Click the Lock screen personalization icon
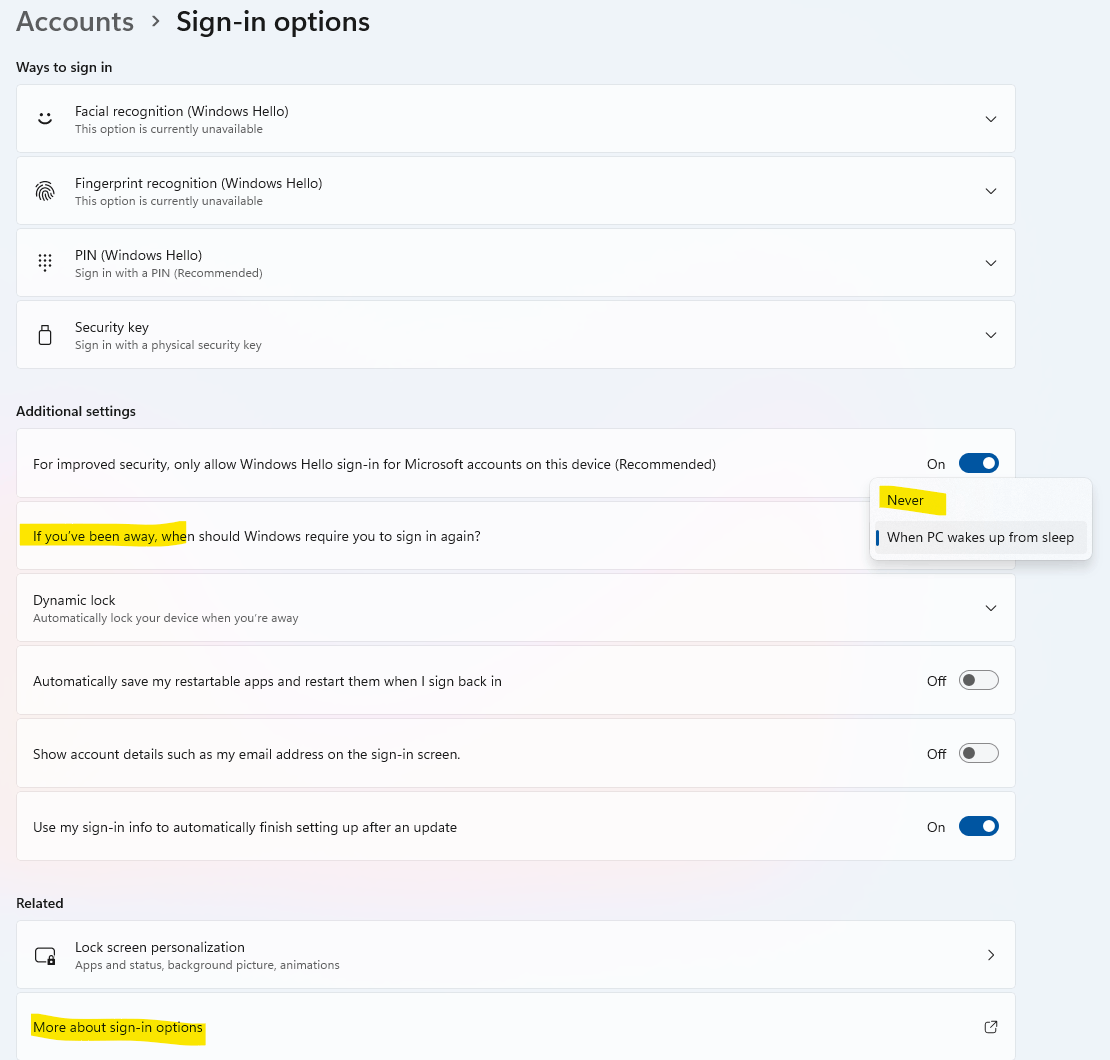The height and width of the screenshot is (1060, 1110). 45,956
